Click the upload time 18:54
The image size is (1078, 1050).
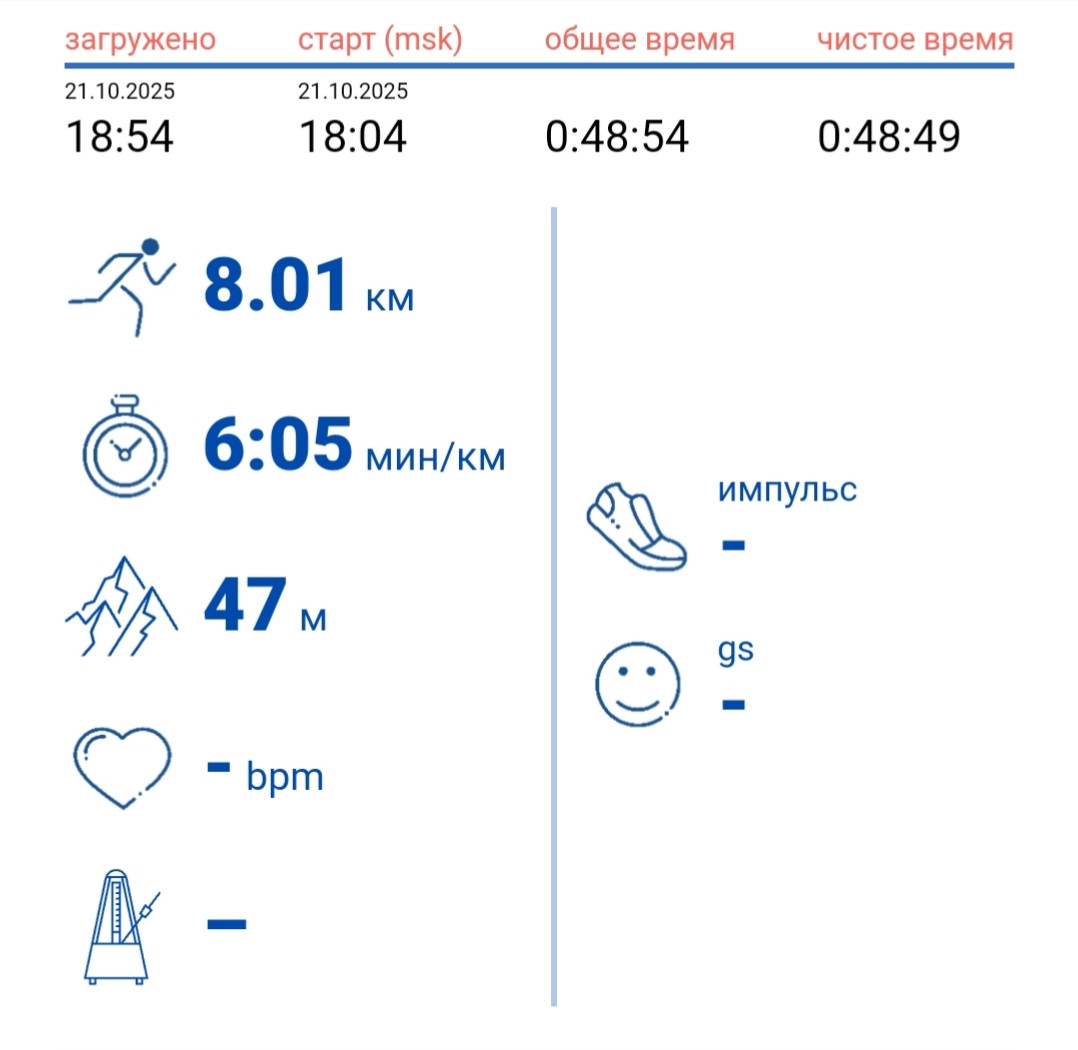coord(119,136)
